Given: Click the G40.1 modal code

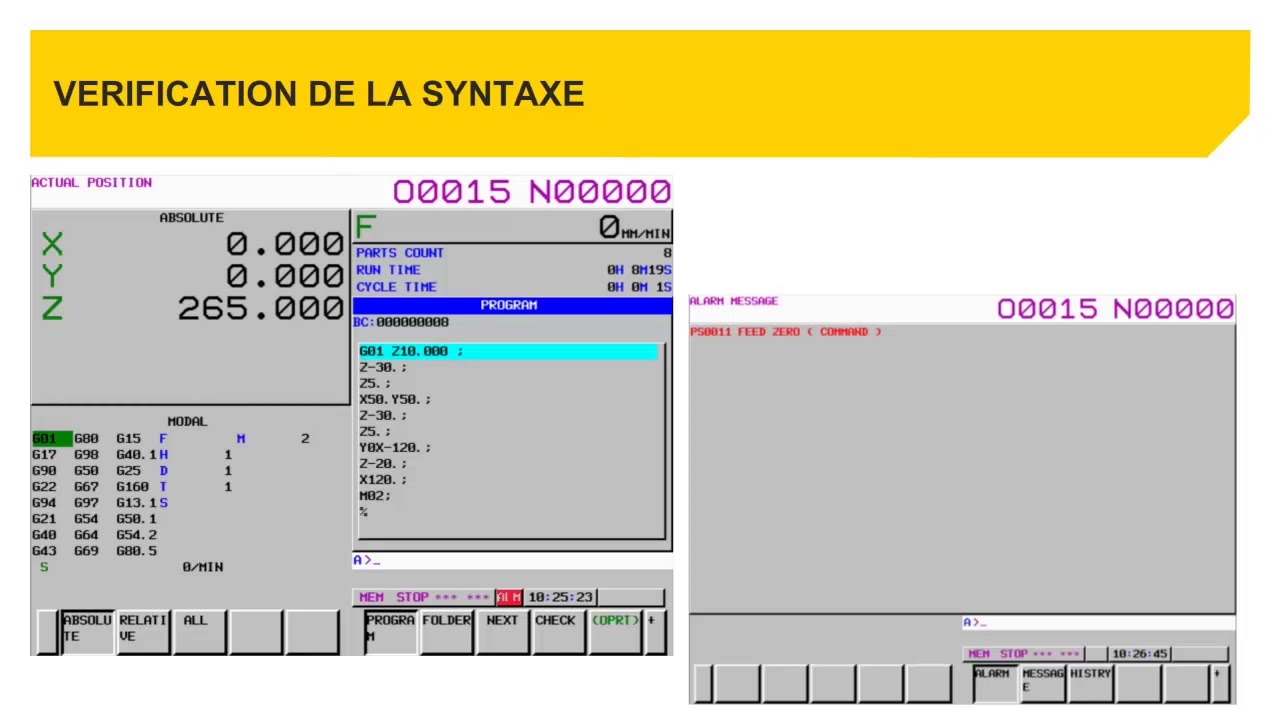Looking at the screenshot, I should 137,455.
